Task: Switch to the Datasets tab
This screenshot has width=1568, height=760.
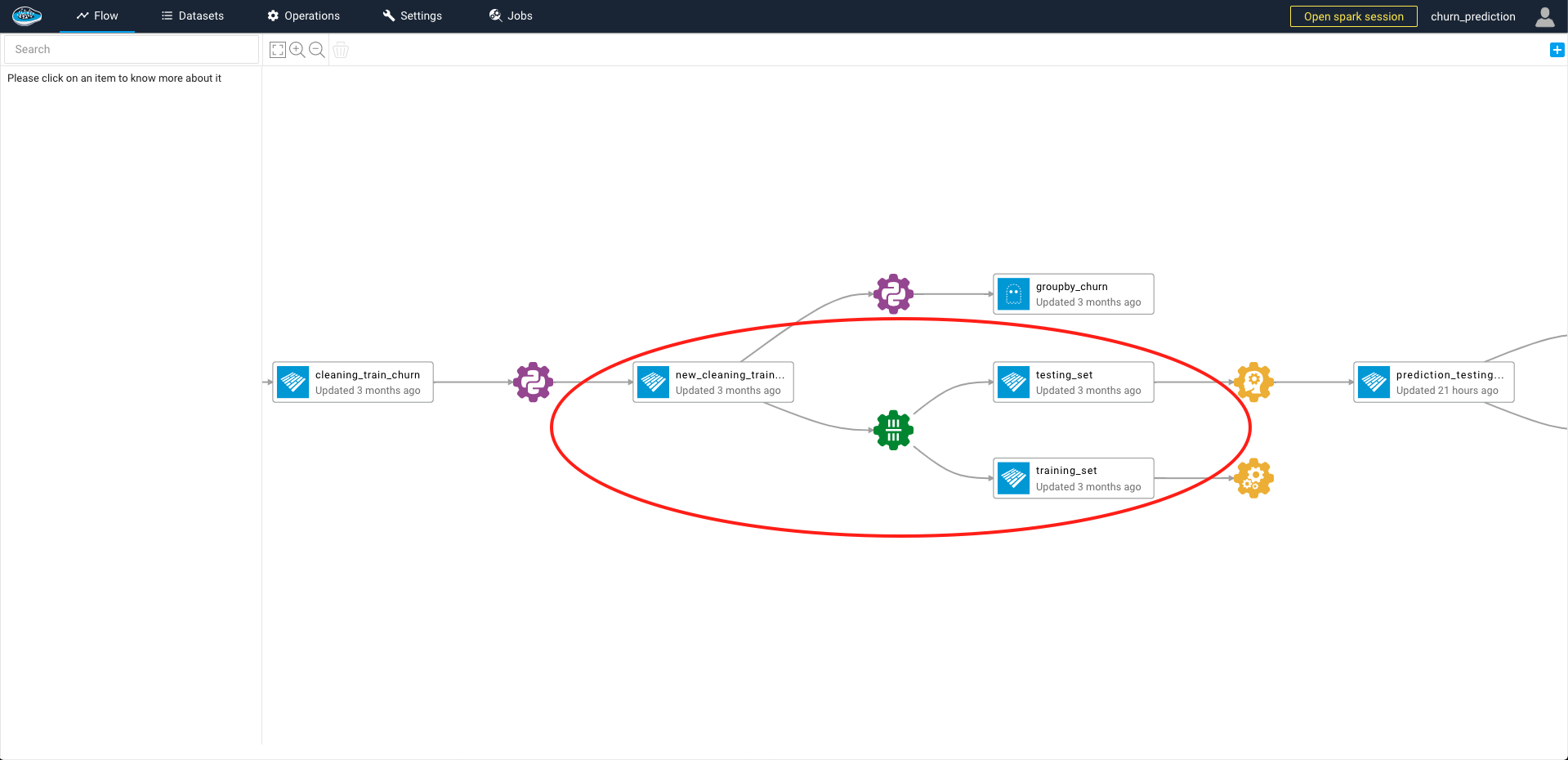Action: coord(192,15)
